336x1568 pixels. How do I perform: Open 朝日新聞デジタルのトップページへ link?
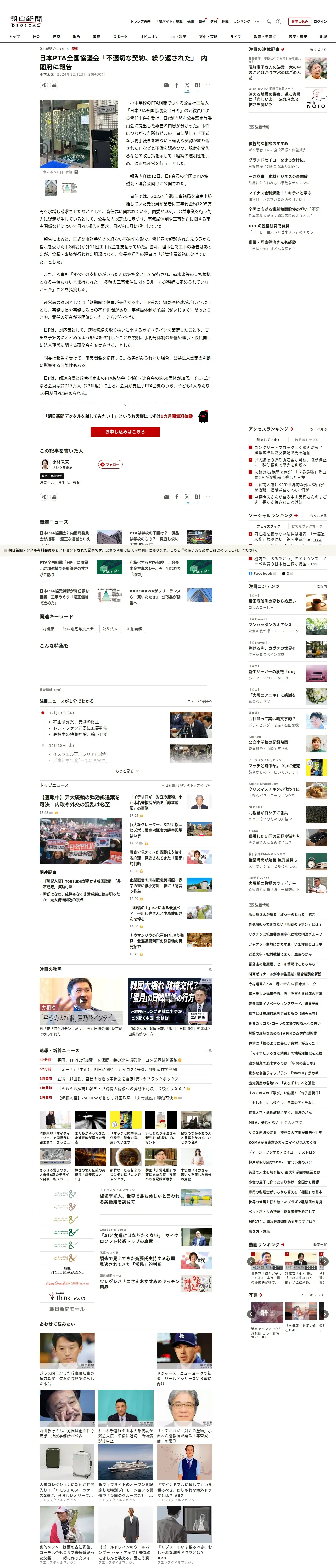pyautogui.click(x=187, y=785)
